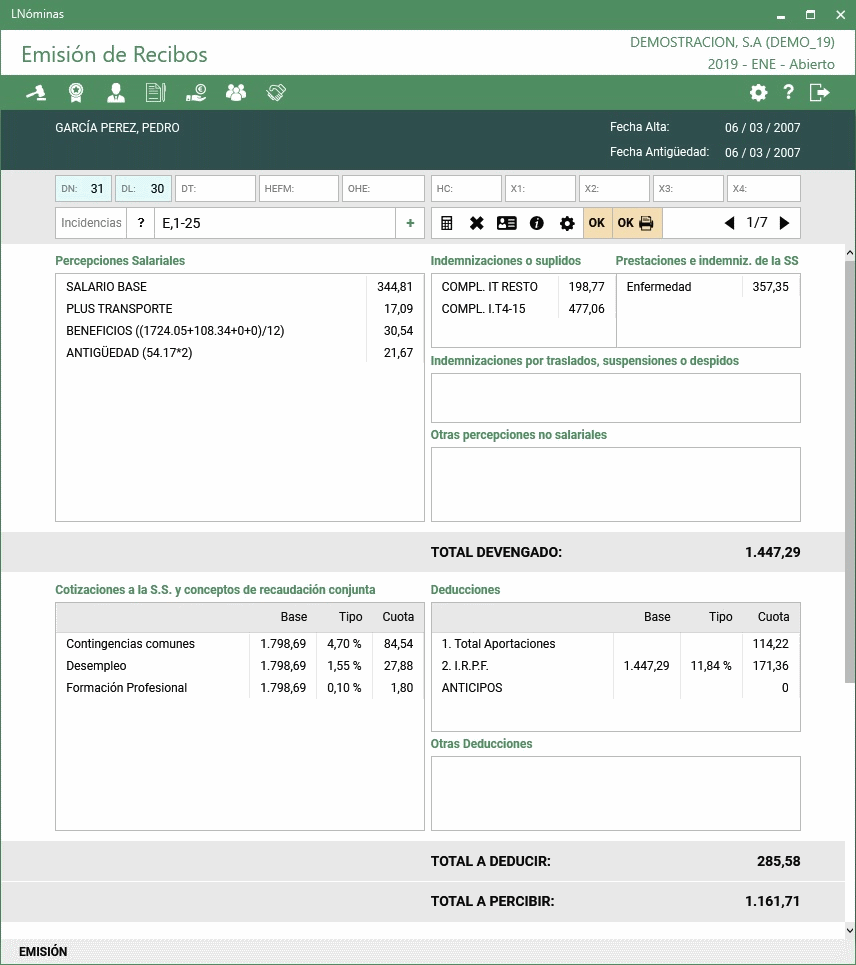Viewport: 856px width, 965px height.
Task: Open the hand with euro coin icon
Action: pos(196,93)
